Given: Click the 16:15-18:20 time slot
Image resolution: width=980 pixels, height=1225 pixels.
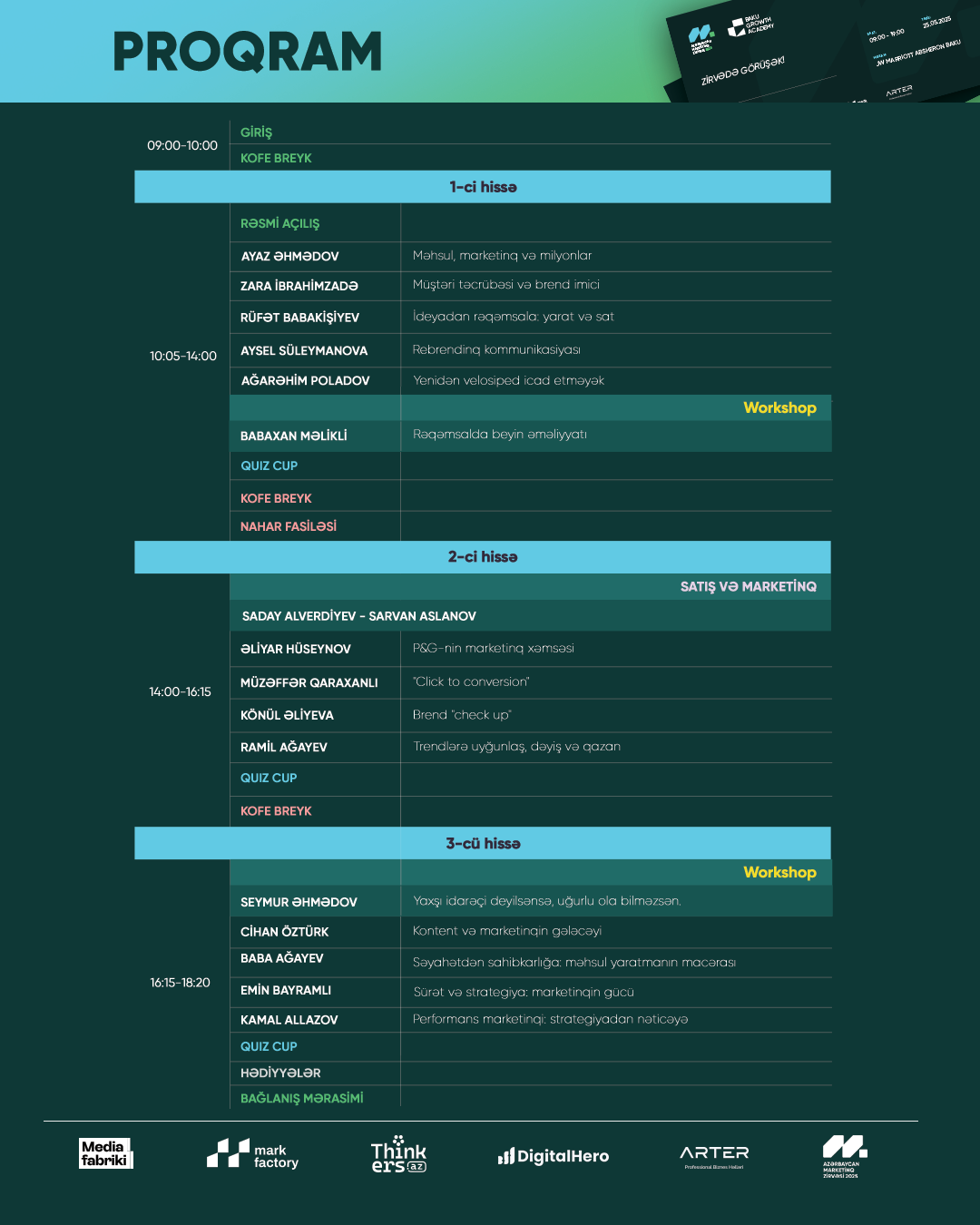Looking at the screenshot, I should pyautogui.click(x=180, y=983).
